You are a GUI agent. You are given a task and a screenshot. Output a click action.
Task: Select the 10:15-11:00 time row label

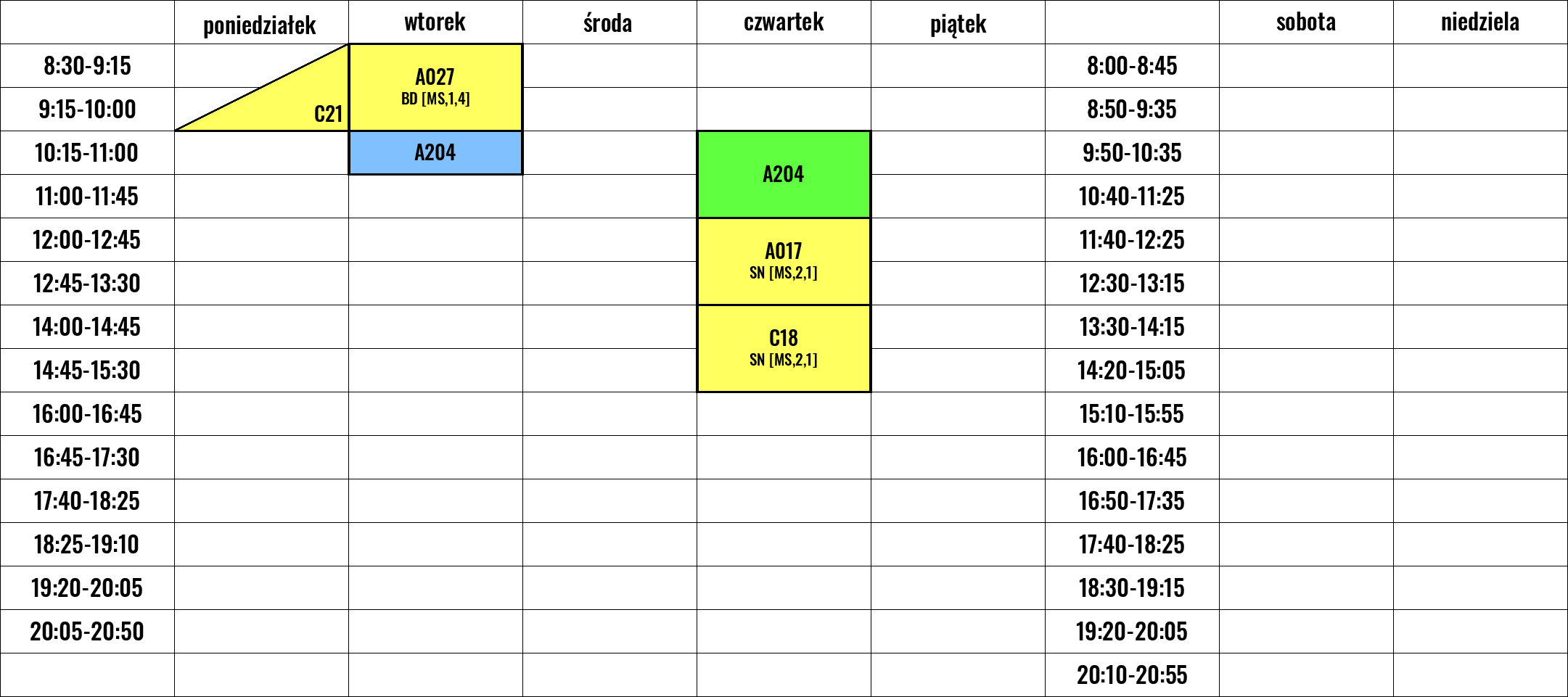(x=87, y=153)
